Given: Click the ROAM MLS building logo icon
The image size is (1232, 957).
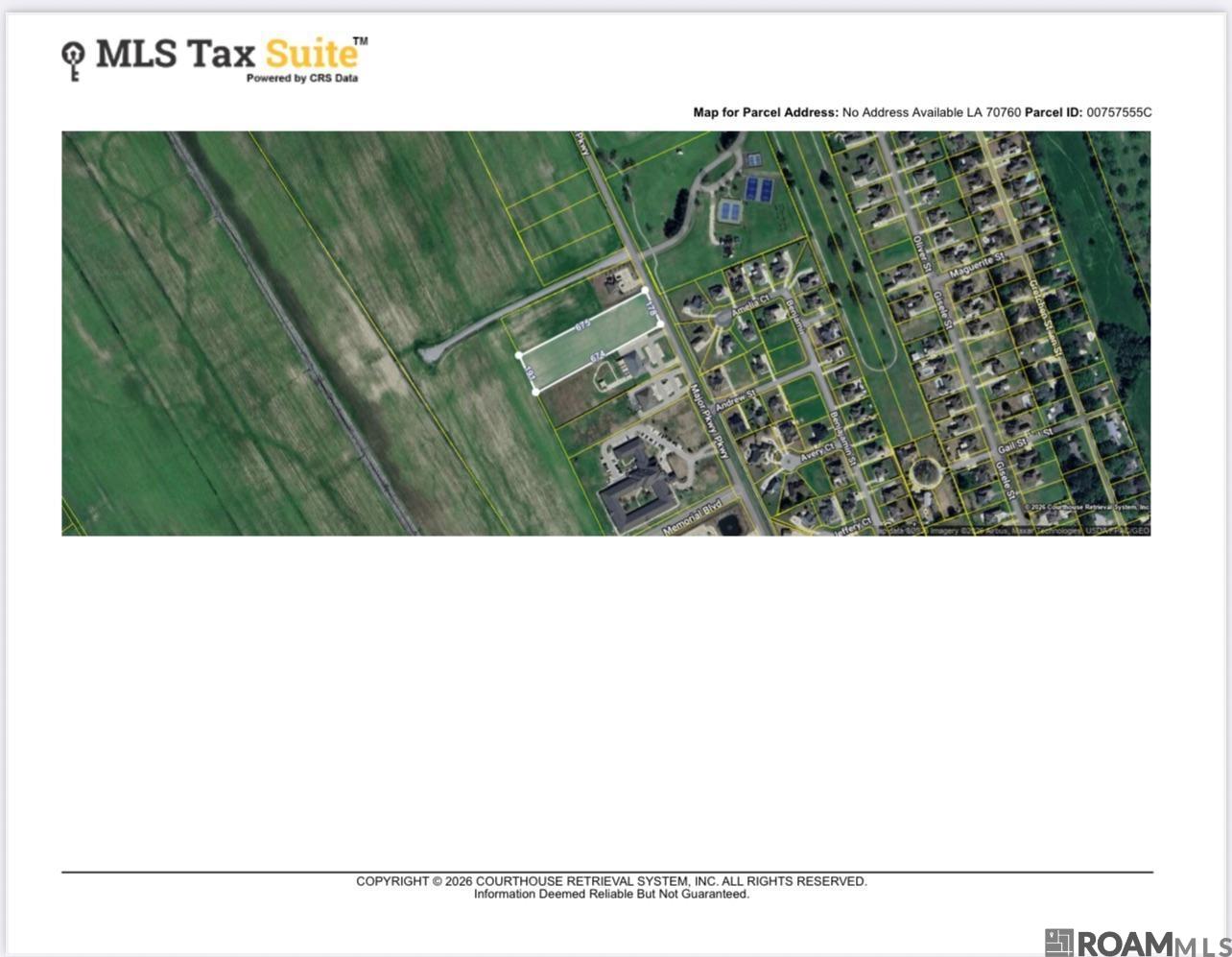Looking at the screenshot, I should click(x=1058, y=943).
